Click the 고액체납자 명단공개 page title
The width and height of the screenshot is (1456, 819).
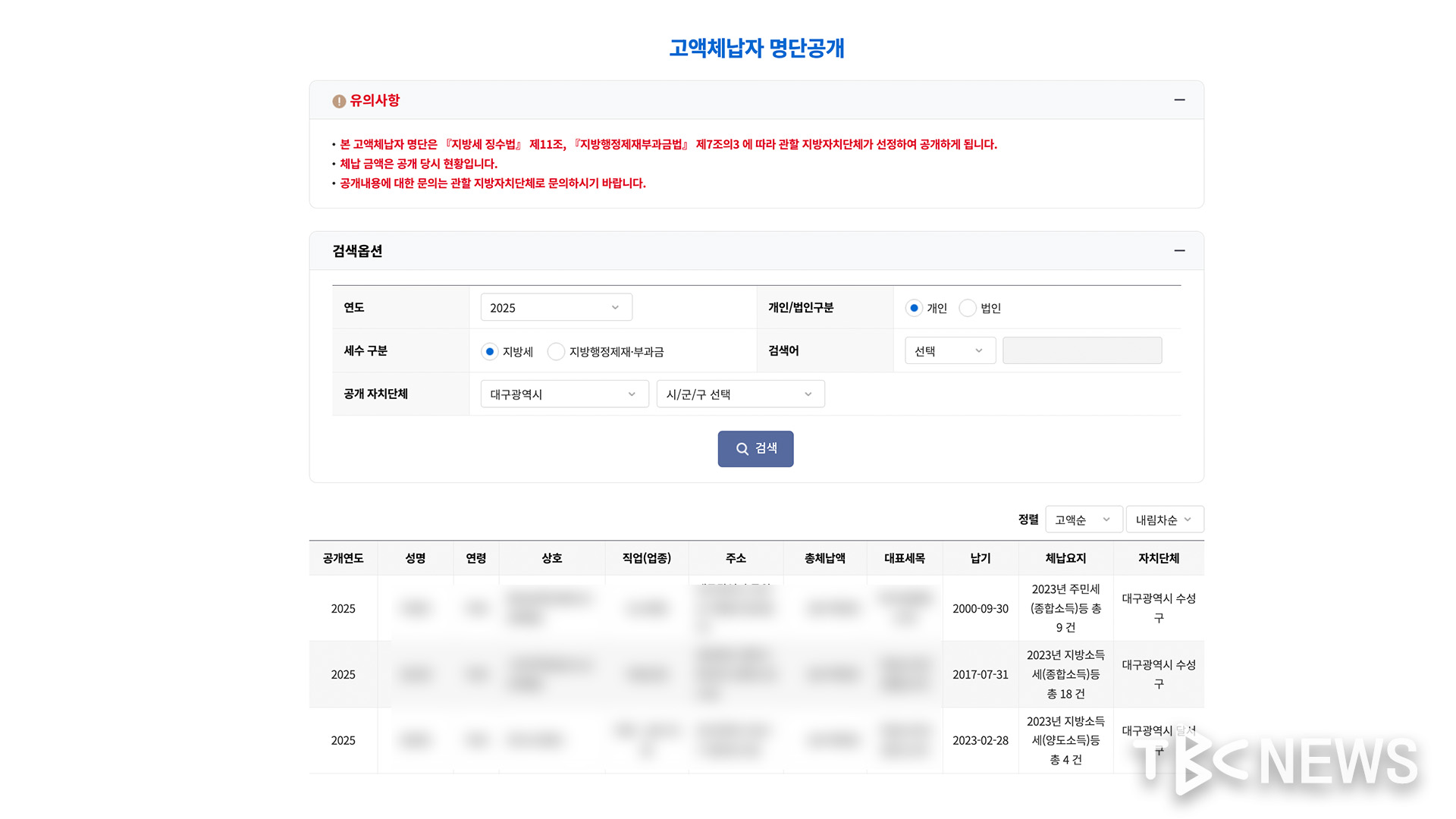(x=756, y=49)
